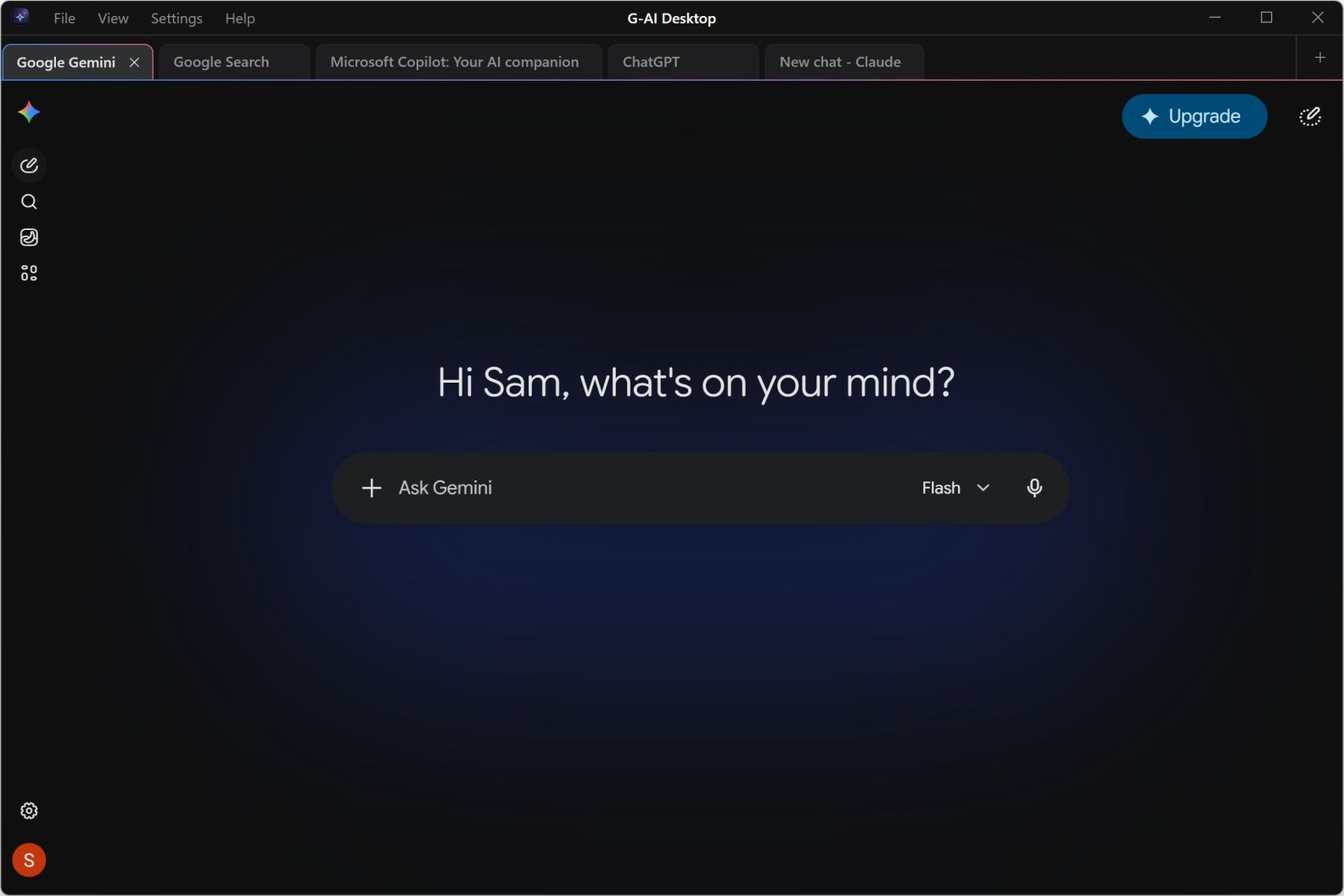The width and height of the screenshot is (1344, 896).
Task: Open the sticker-style icon below search in sidebar
Action: coord(29,238)
